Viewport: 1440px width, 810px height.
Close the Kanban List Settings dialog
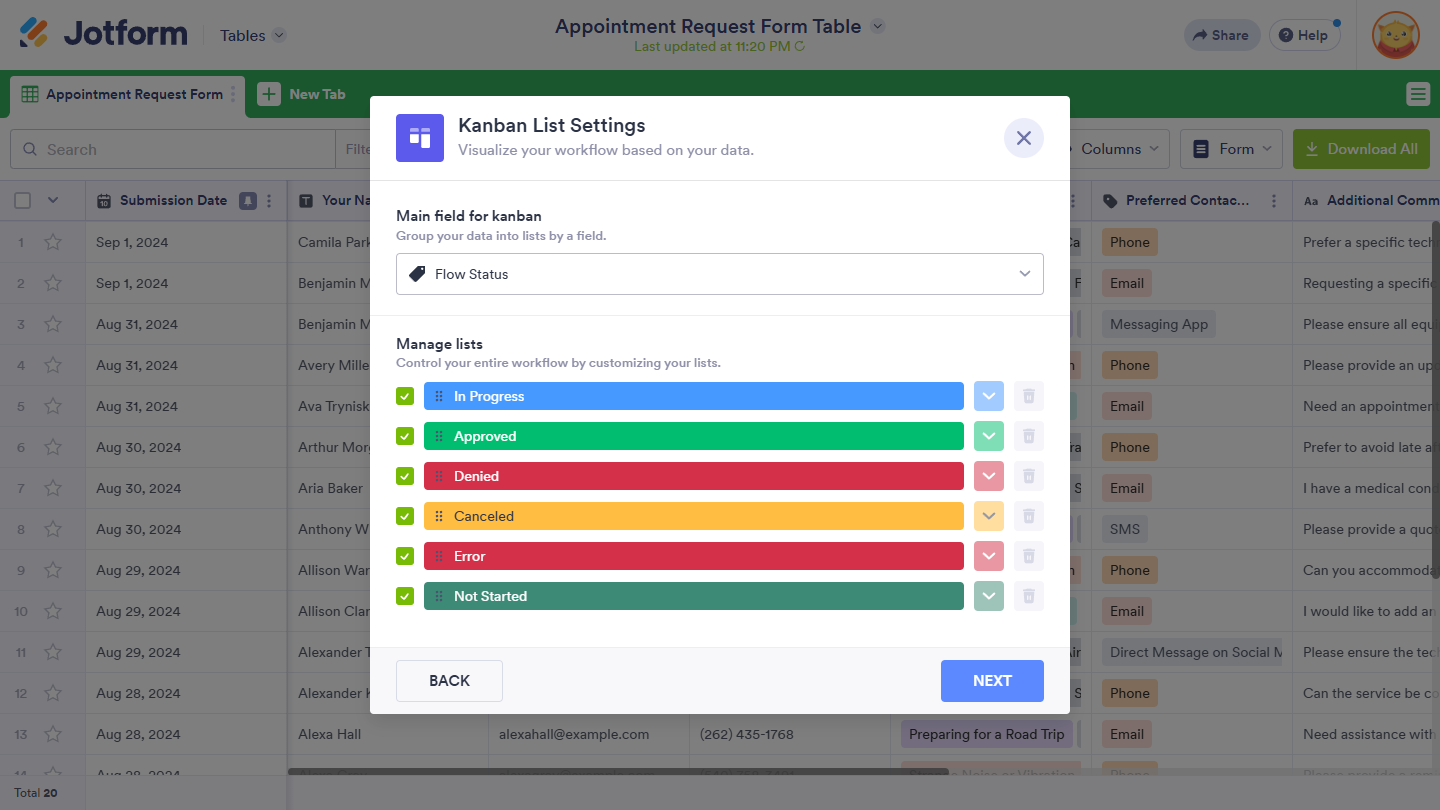coord(1023,138)
